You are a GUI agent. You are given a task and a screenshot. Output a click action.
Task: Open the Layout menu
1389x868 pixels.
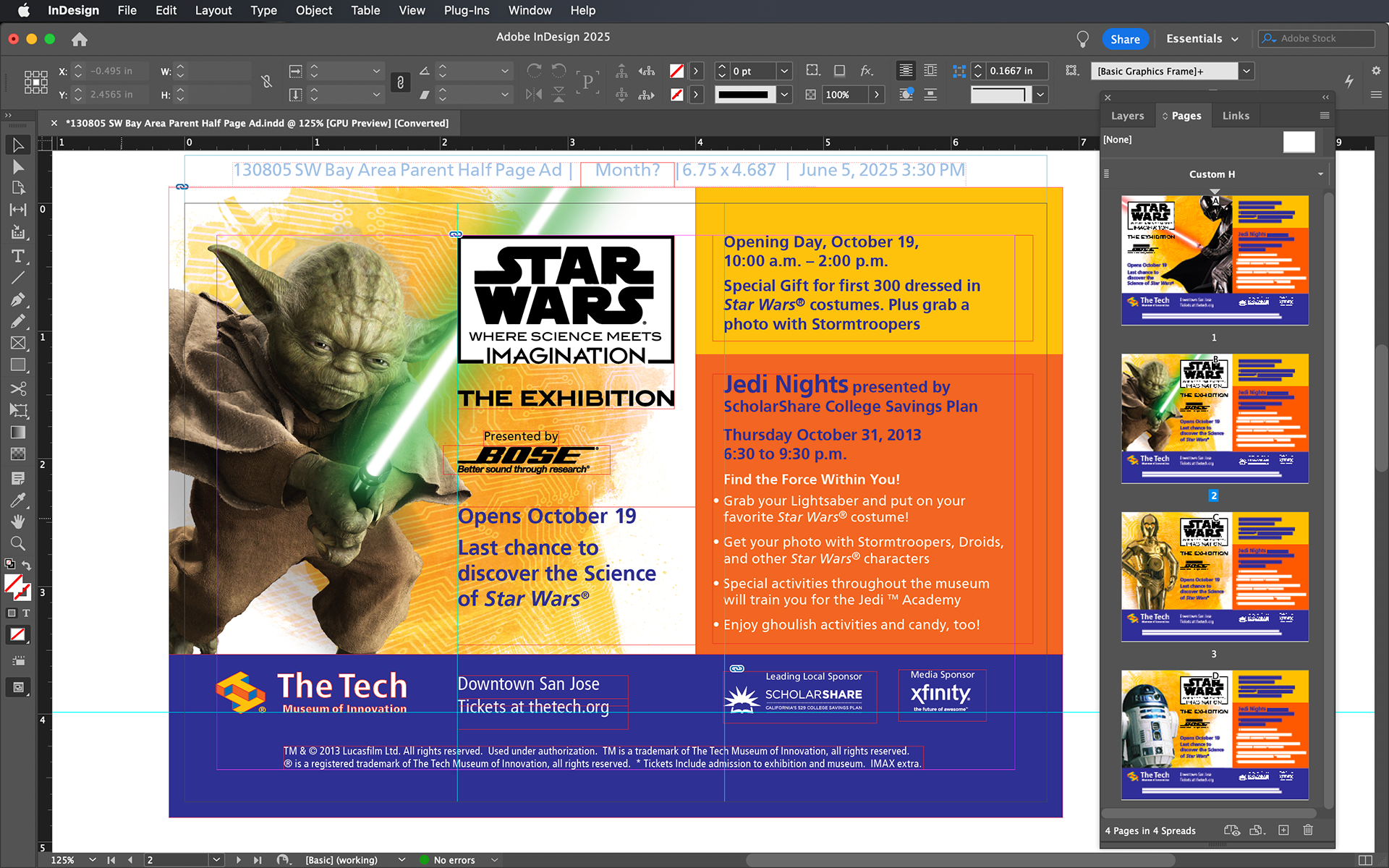(213, 10)
